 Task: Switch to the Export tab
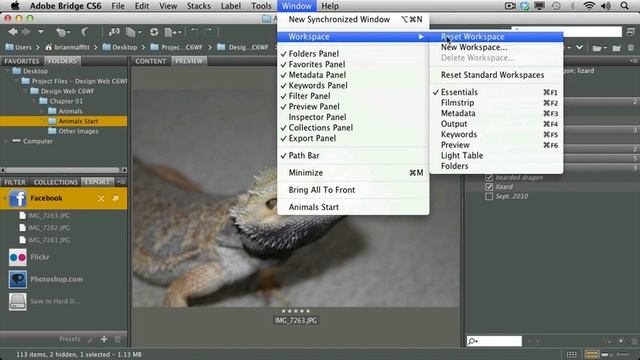pos(98,182)
